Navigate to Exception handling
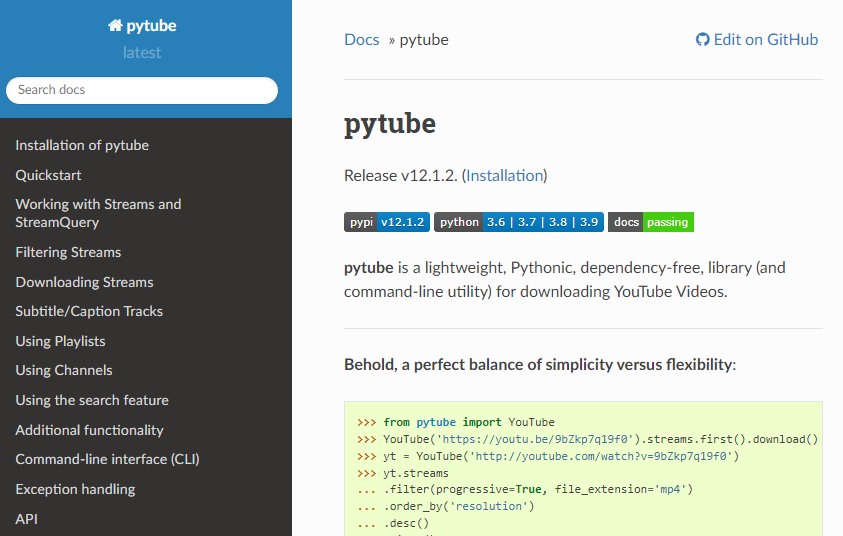Viewport: 843px width, 536px height. point(75,489)
